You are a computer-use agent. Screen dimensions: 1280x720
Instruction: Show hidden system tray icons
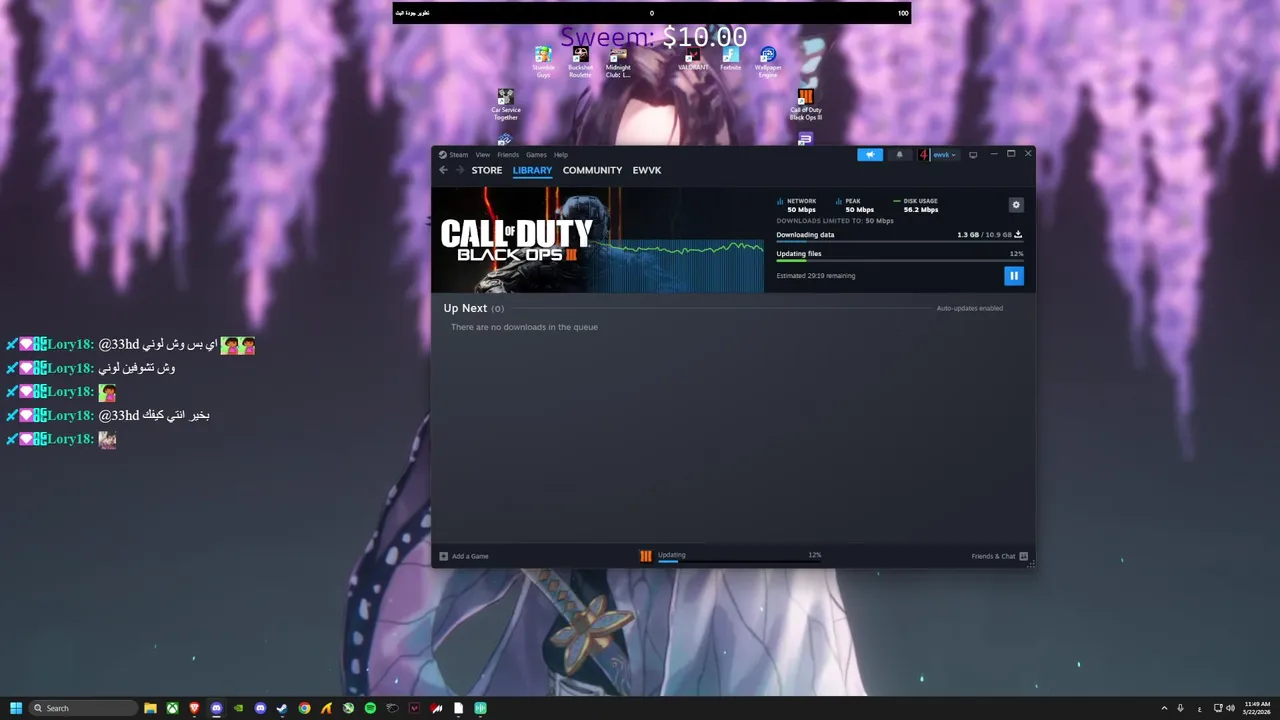pyautogui.click(x=1164, y=708)
